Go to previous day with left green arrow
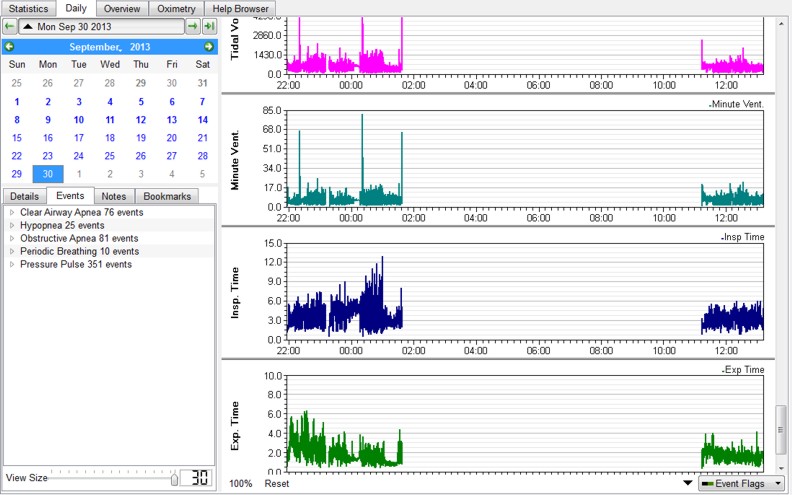The image size is (792, 495). tap(9, 27)
